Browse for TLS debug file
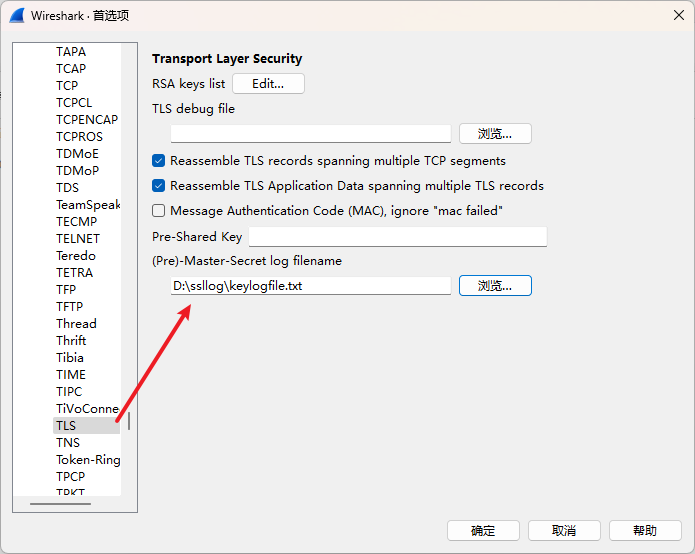The image size is (695, 554). 495,134
